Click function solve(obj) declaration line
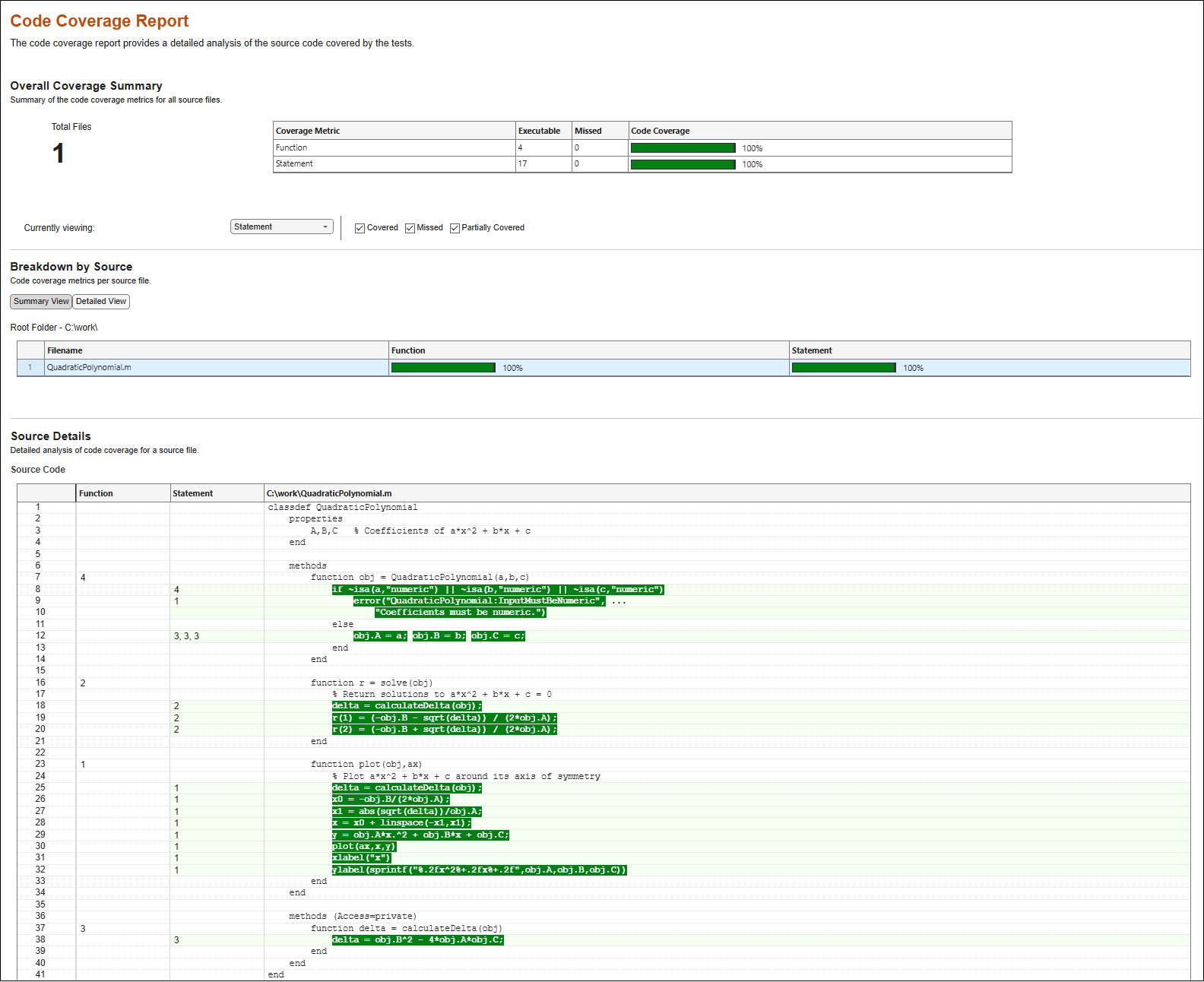This screenshot has height=982, width=1204. coord(370,683)
